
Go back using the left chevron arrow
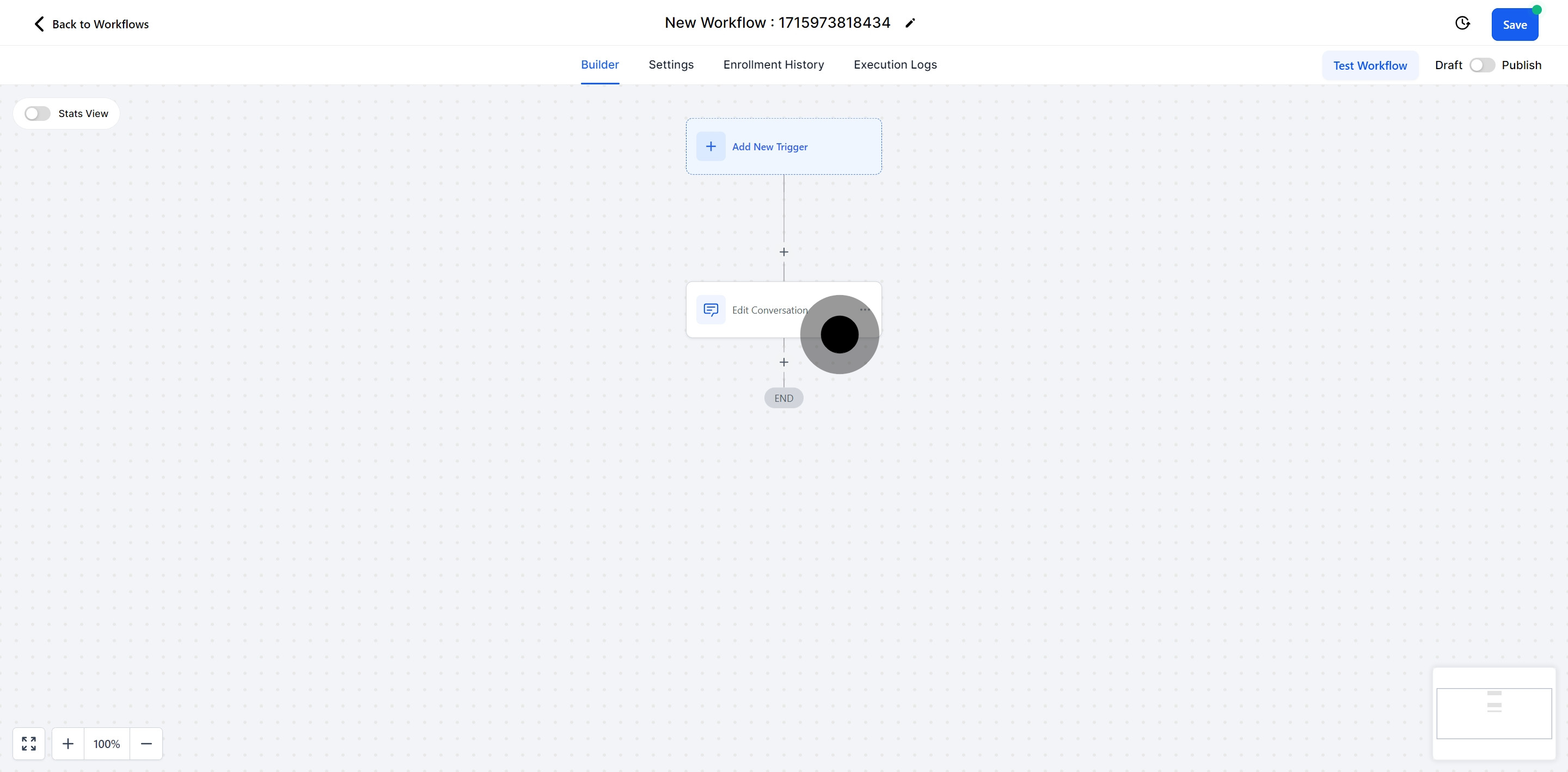click(x=39, y=24)
